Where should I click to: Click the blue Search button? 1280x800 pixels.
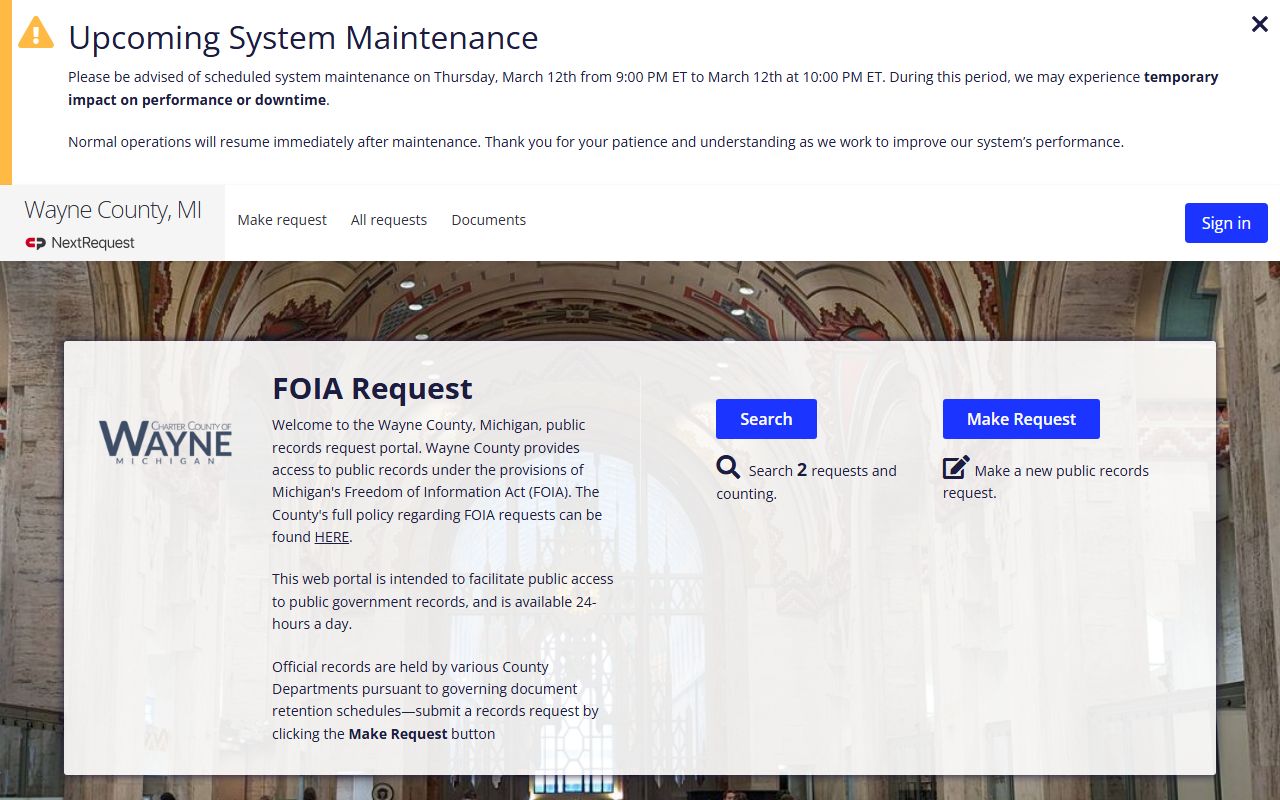[x=766, y=419]
